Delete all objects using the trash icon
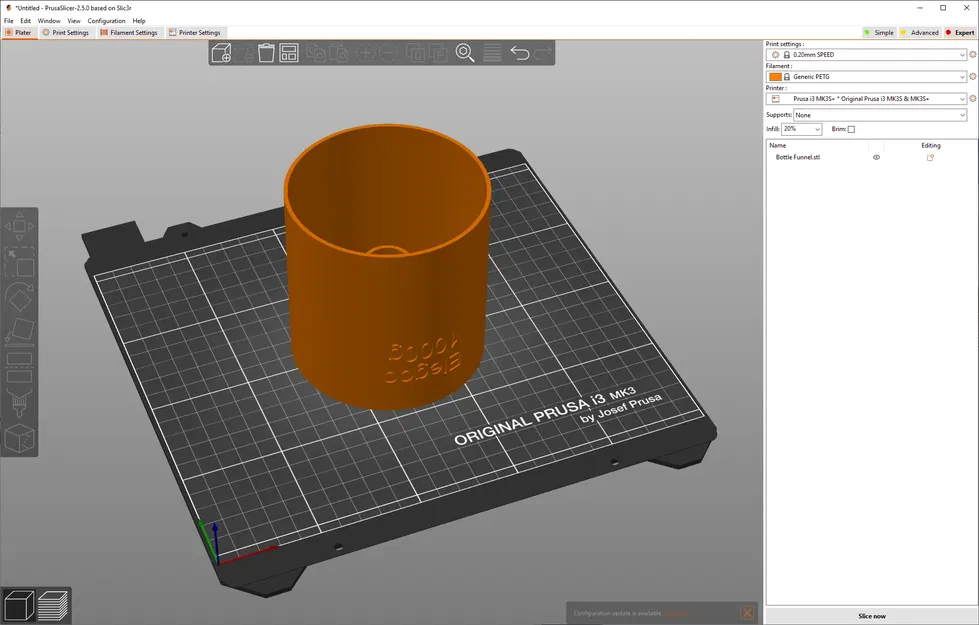 264,53
